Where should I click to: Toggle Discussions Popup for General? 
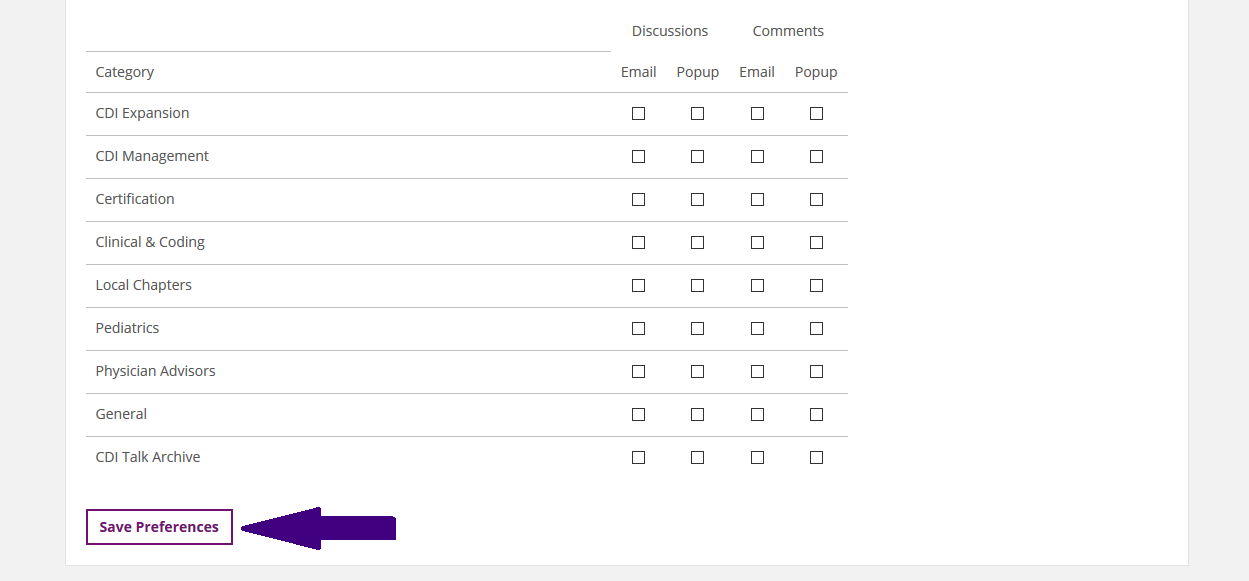point(697,415)
